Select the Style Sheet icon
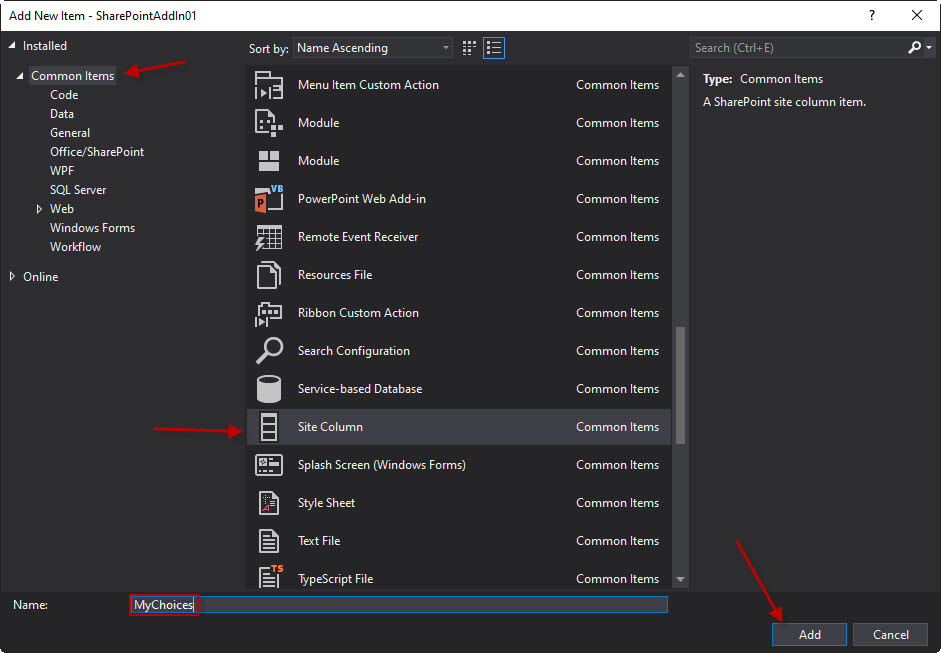The image size is (941, 653). 269,503
